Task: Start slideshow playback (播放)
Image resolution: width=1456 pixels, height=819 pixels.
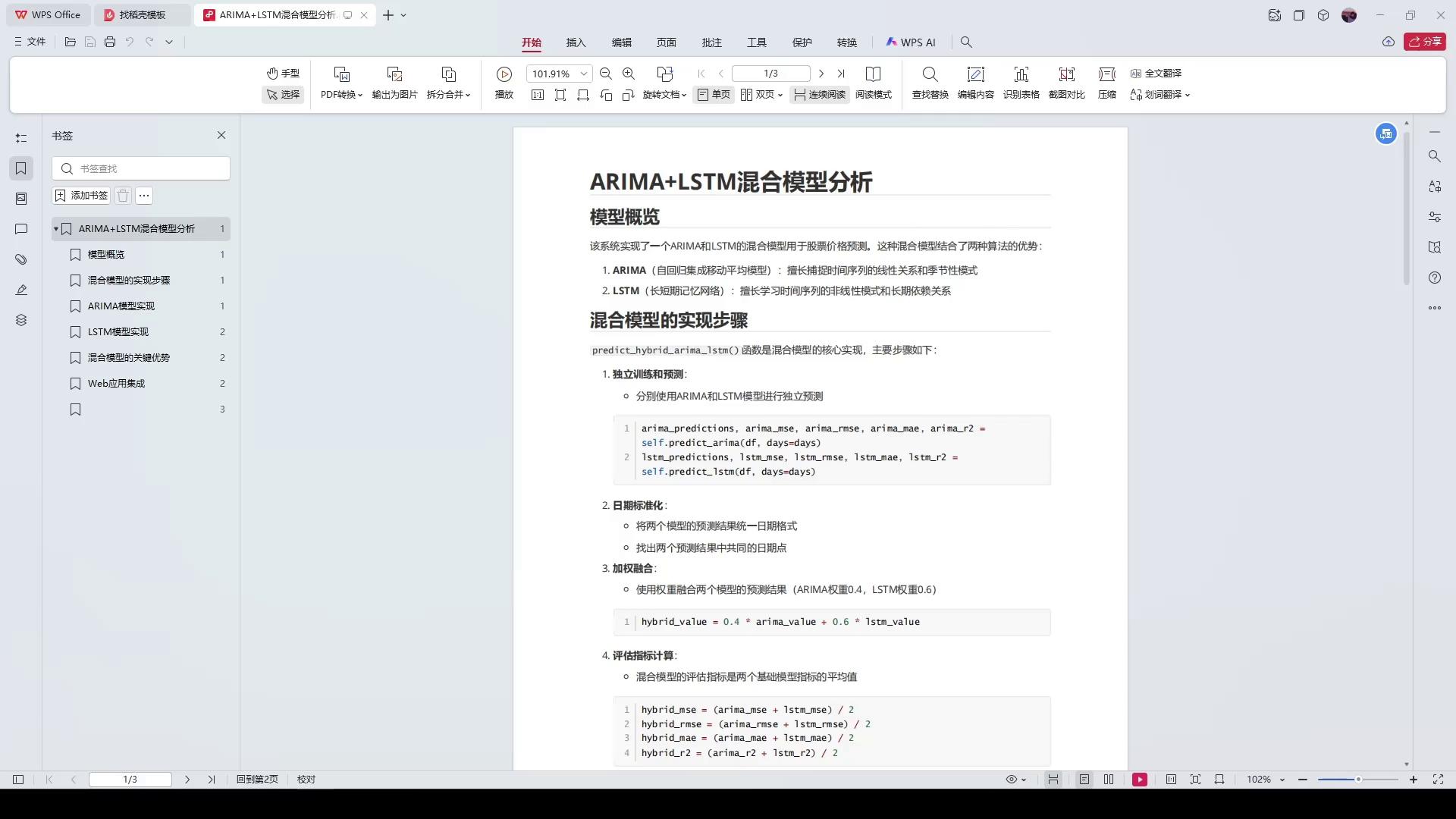Action: tap(504, 83)
